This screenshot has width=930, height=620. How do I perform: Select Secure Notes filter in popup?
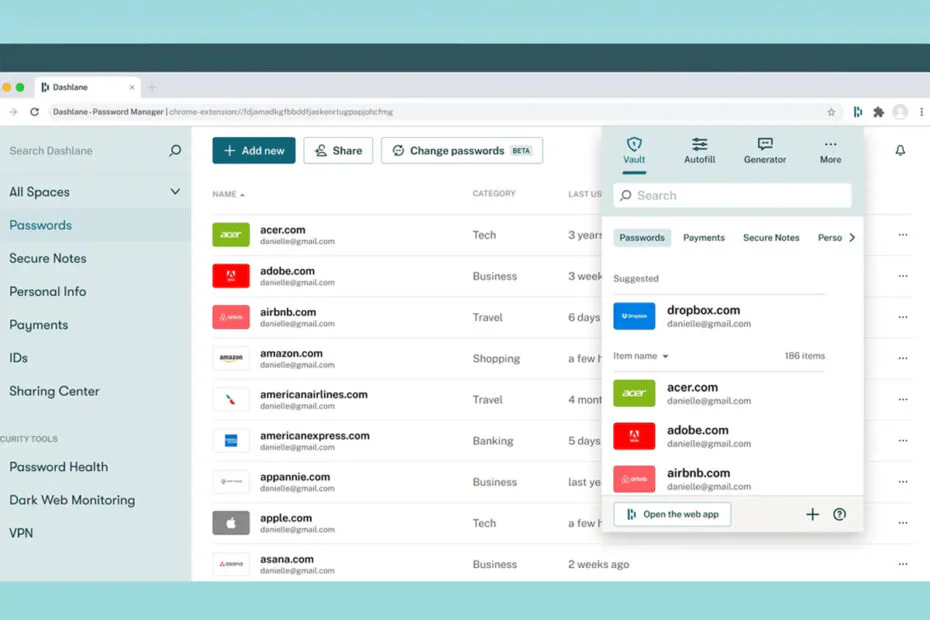coord(771,237)
